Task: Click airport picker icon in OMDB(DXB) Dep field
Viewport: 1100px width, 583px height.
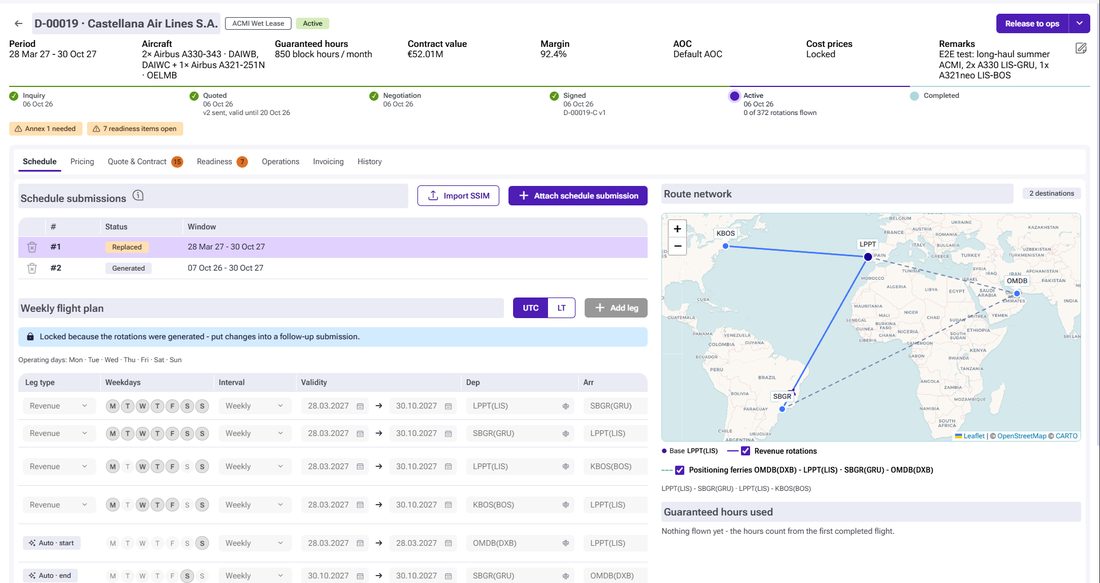Action: [x=565, y=543]
